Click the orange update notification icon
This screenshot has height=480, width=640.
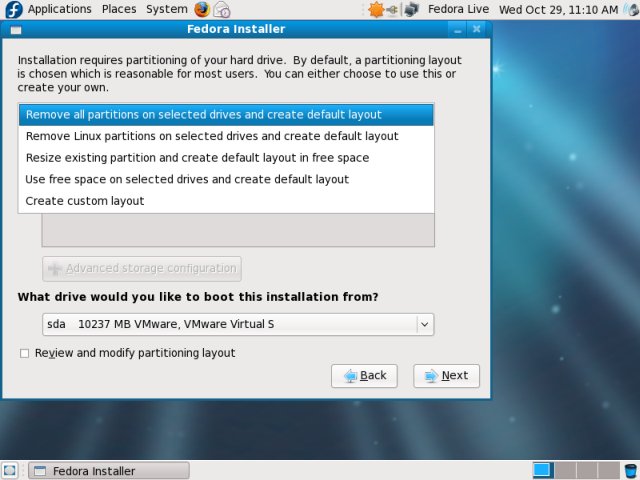click(376, 10)
